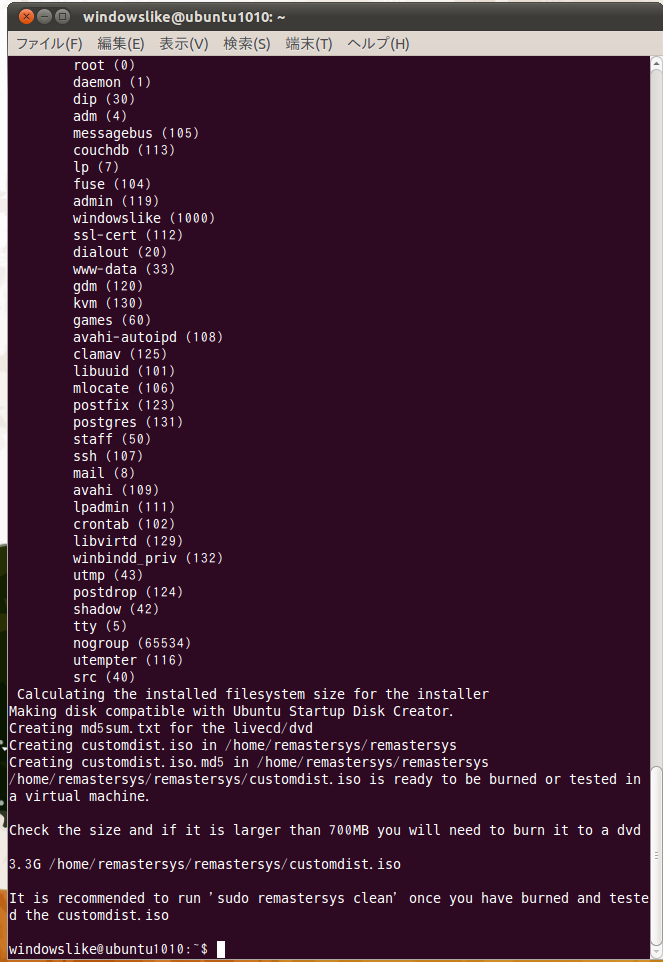This screenshot has height=962, width=663.
Task: Open the ファイル(F) menu
Action: point(49,44)
